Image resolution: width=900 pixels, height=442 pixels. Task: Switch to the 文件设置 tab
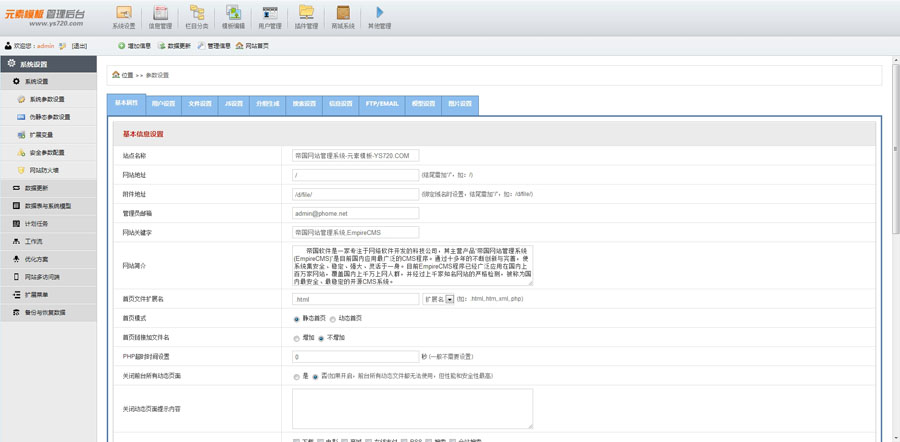pyautogui.click(x=200, y=104)
